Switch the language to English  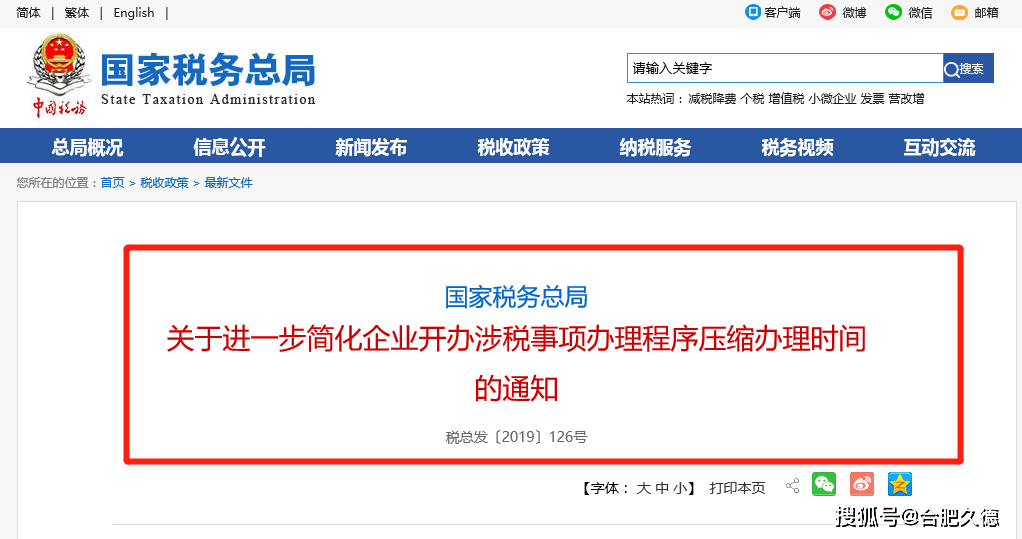coord(134,12)
